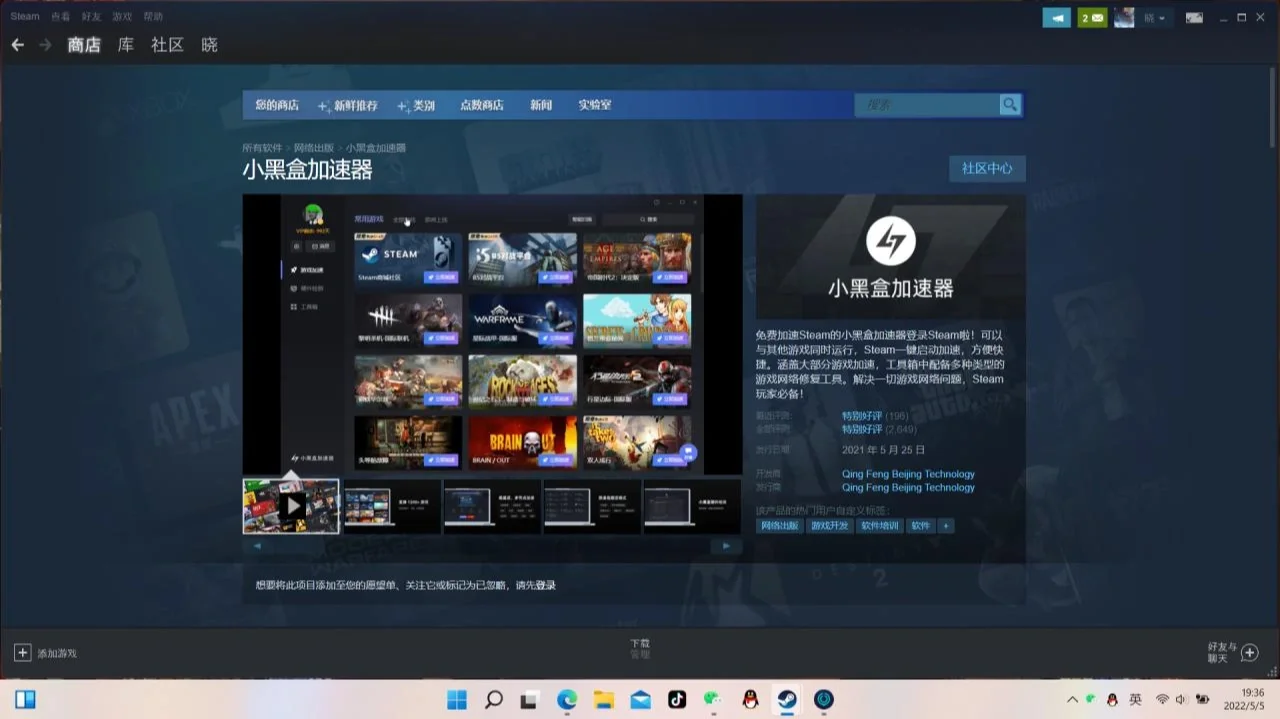Click the Steam taskbar icon
Screen dimensions: 1280x719
tap(787, 699)
